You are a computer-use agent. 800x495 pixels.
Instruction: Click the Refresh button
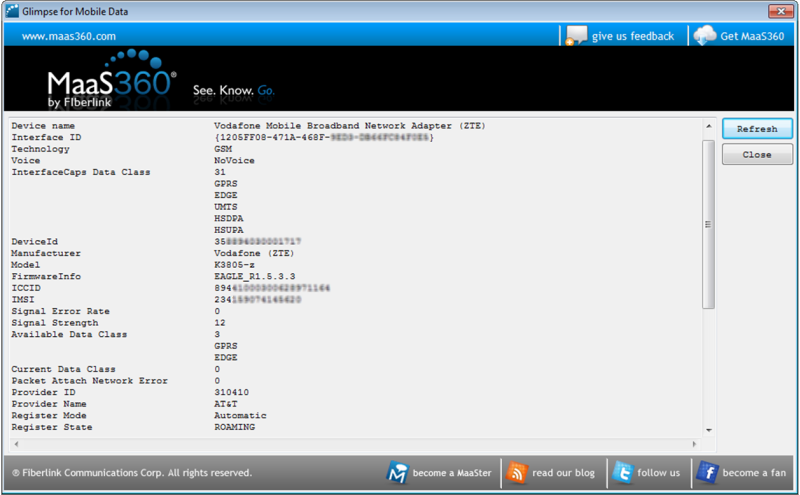click(757, 129)
